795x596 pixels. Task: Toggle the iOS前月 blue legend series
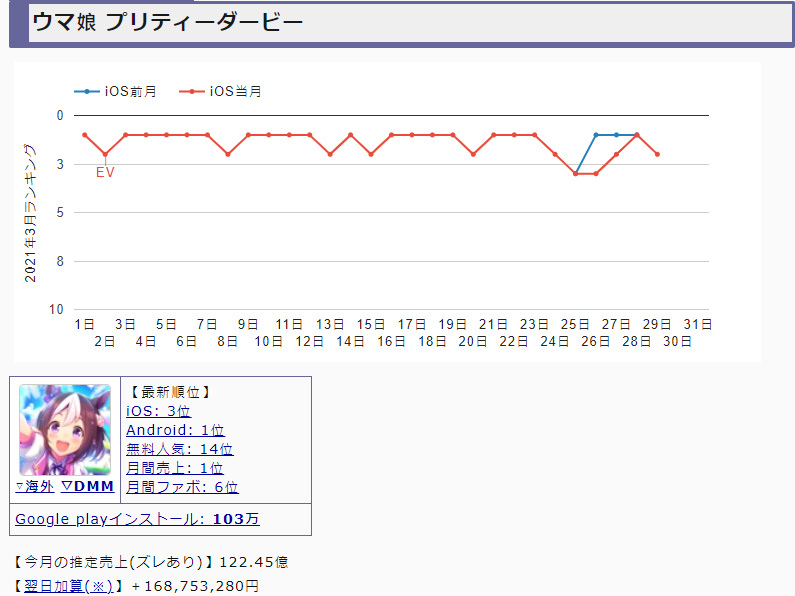click(131, 92)
